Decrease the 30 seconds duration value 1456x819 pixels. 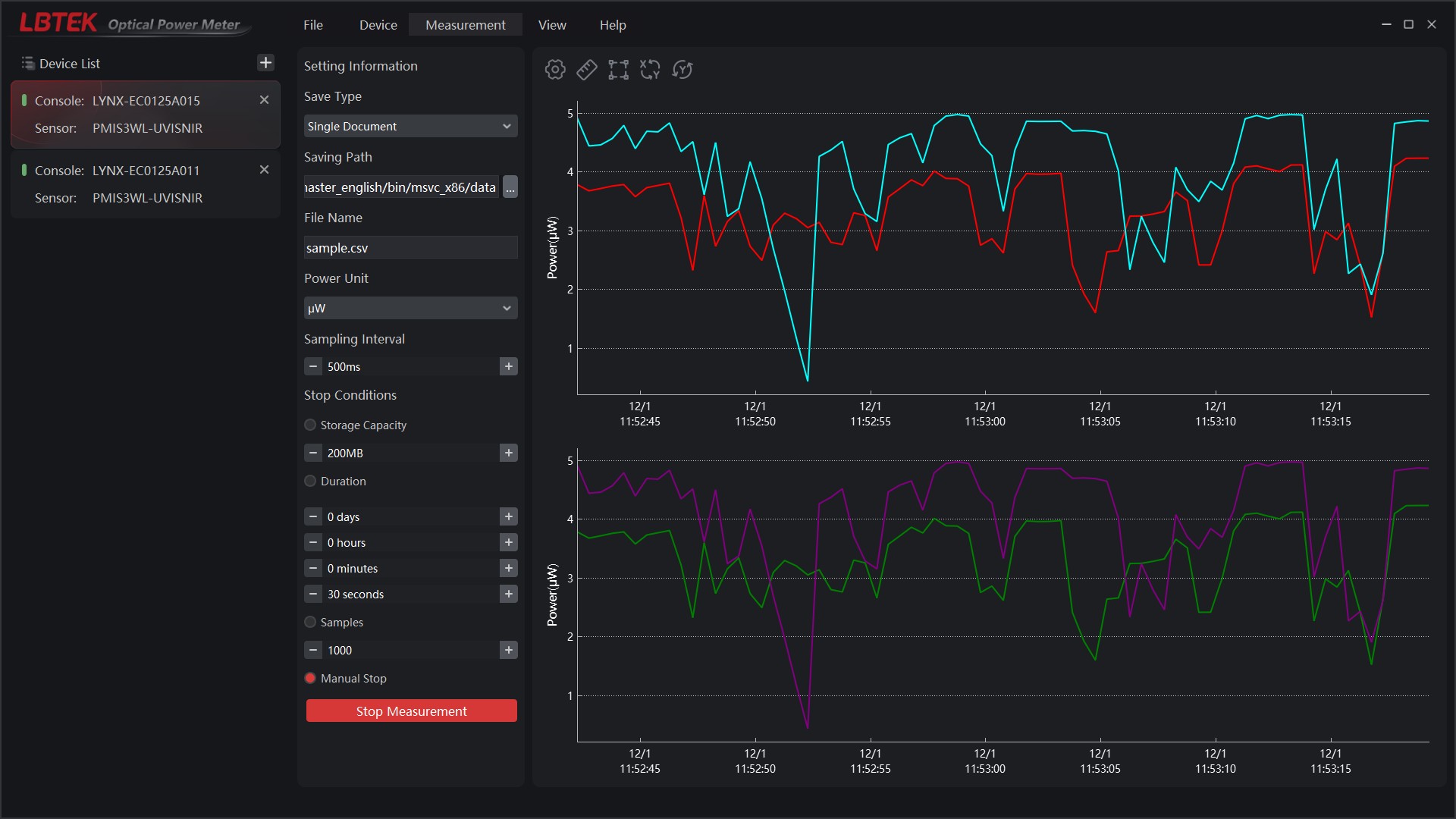[x=313, y=595]
